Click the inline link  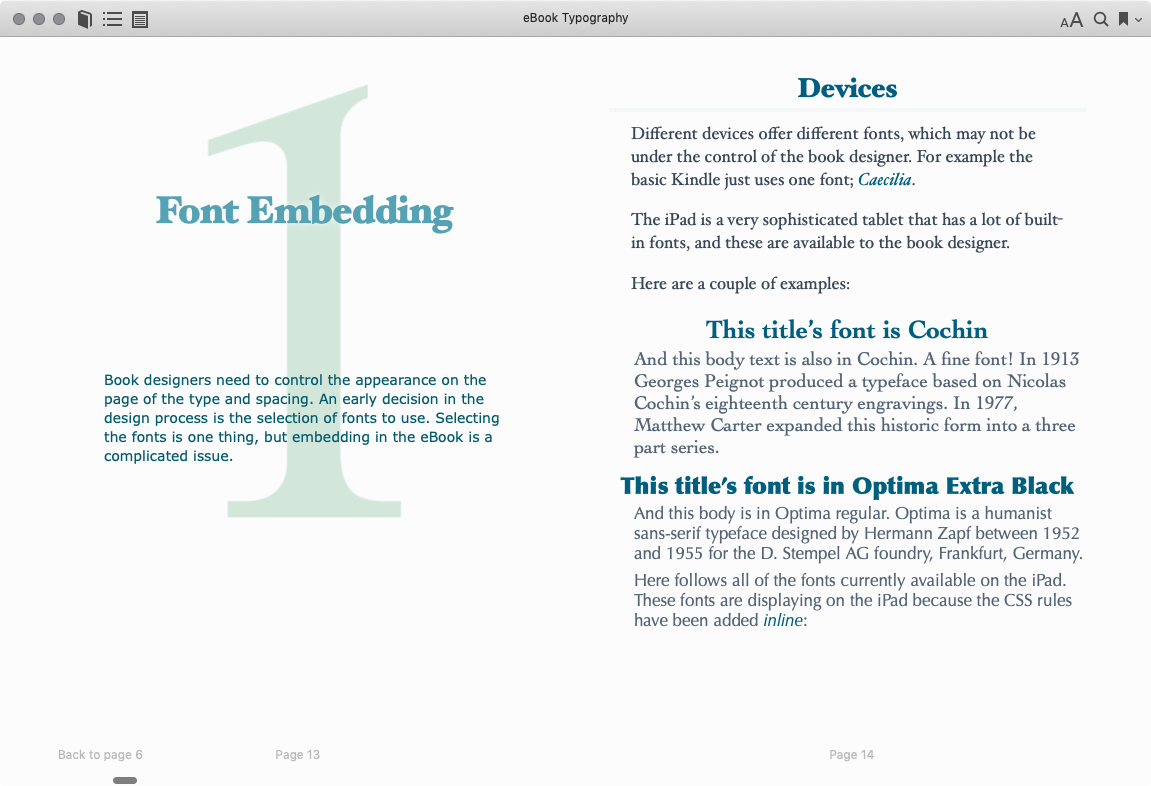click(783, 620)
